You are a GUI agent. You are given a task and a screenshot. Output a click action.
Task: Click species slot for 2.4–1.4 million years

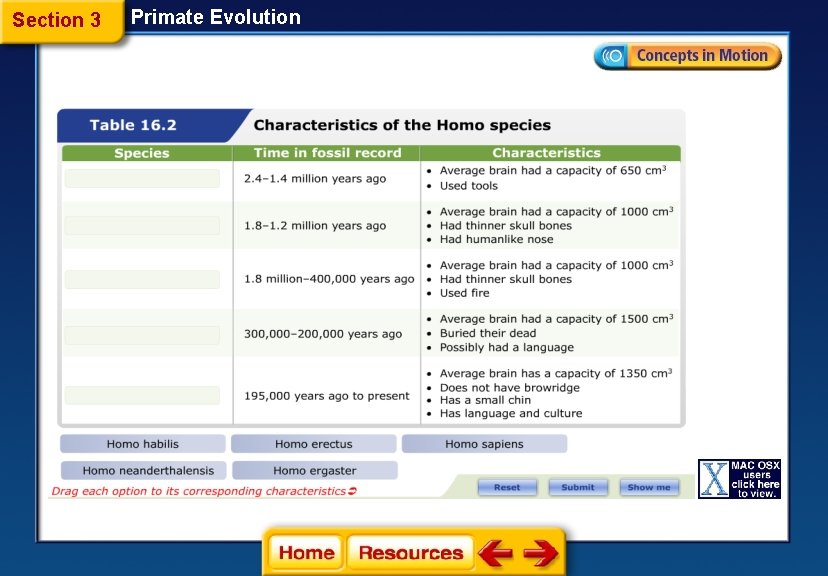click(142, 178)
